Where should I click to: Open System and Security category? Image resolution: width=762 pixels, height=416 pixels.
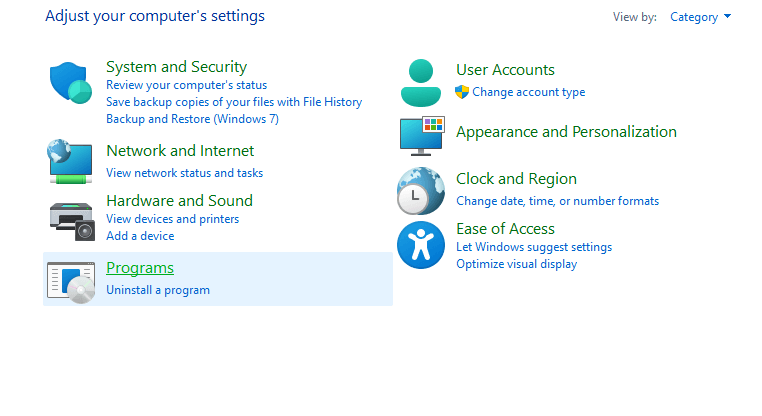coord(176,67)
